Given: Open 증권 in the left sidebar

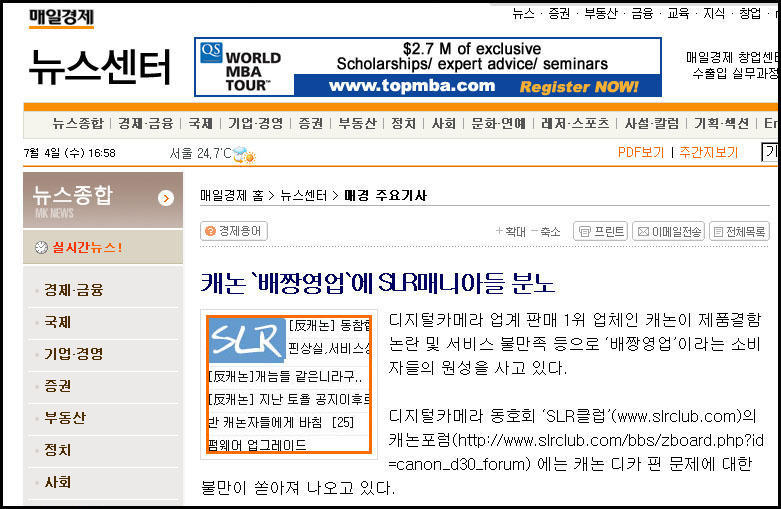Looking at the screenshot, I should (x=58, y=386).
